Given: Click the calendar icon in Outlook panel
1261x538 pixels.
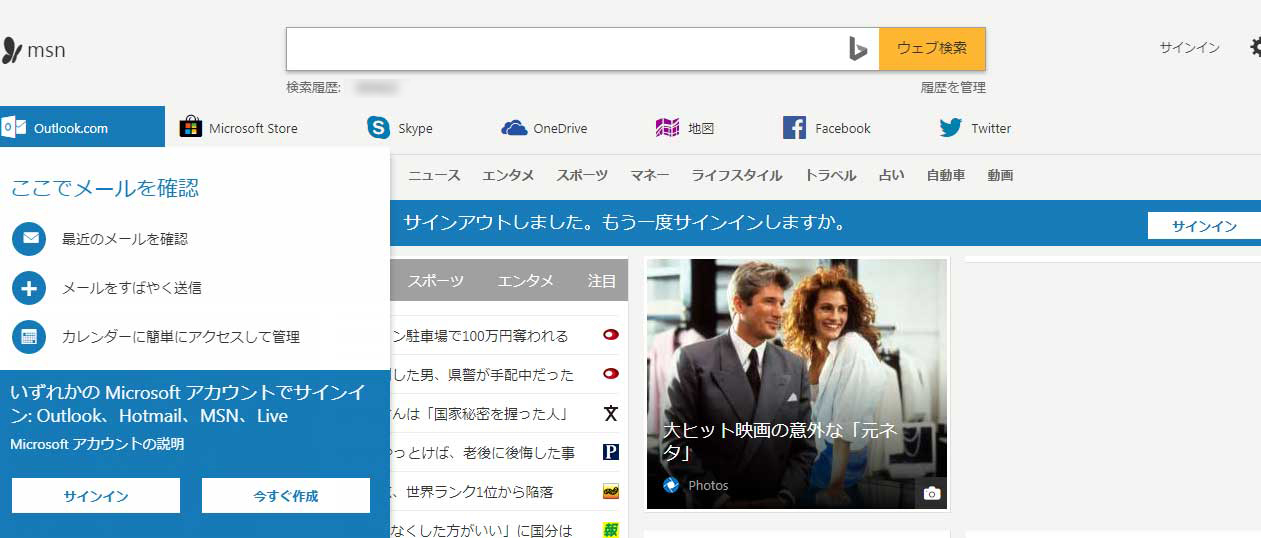Looking at the screenshot, I should (29, 337).
